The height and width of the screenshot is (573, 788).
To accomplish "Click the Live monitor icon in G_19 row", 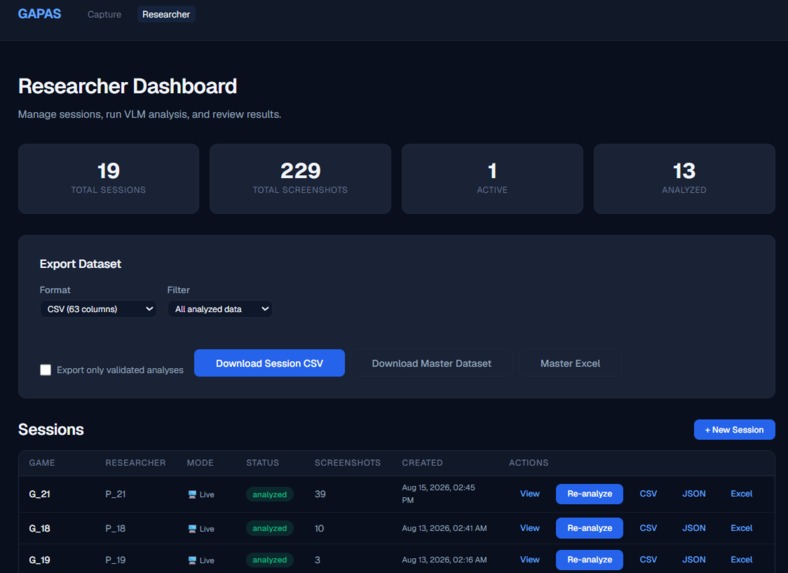I will click(x=192, y=560).
